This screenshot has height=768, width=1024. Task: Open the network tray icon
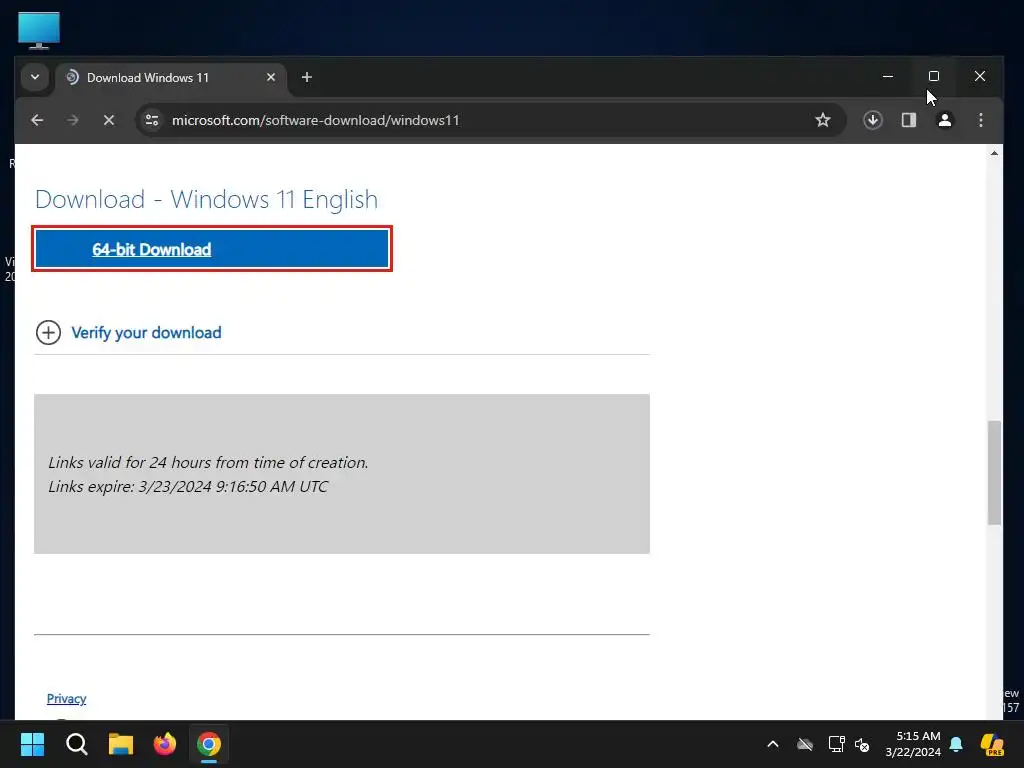[x=836, y=744]
